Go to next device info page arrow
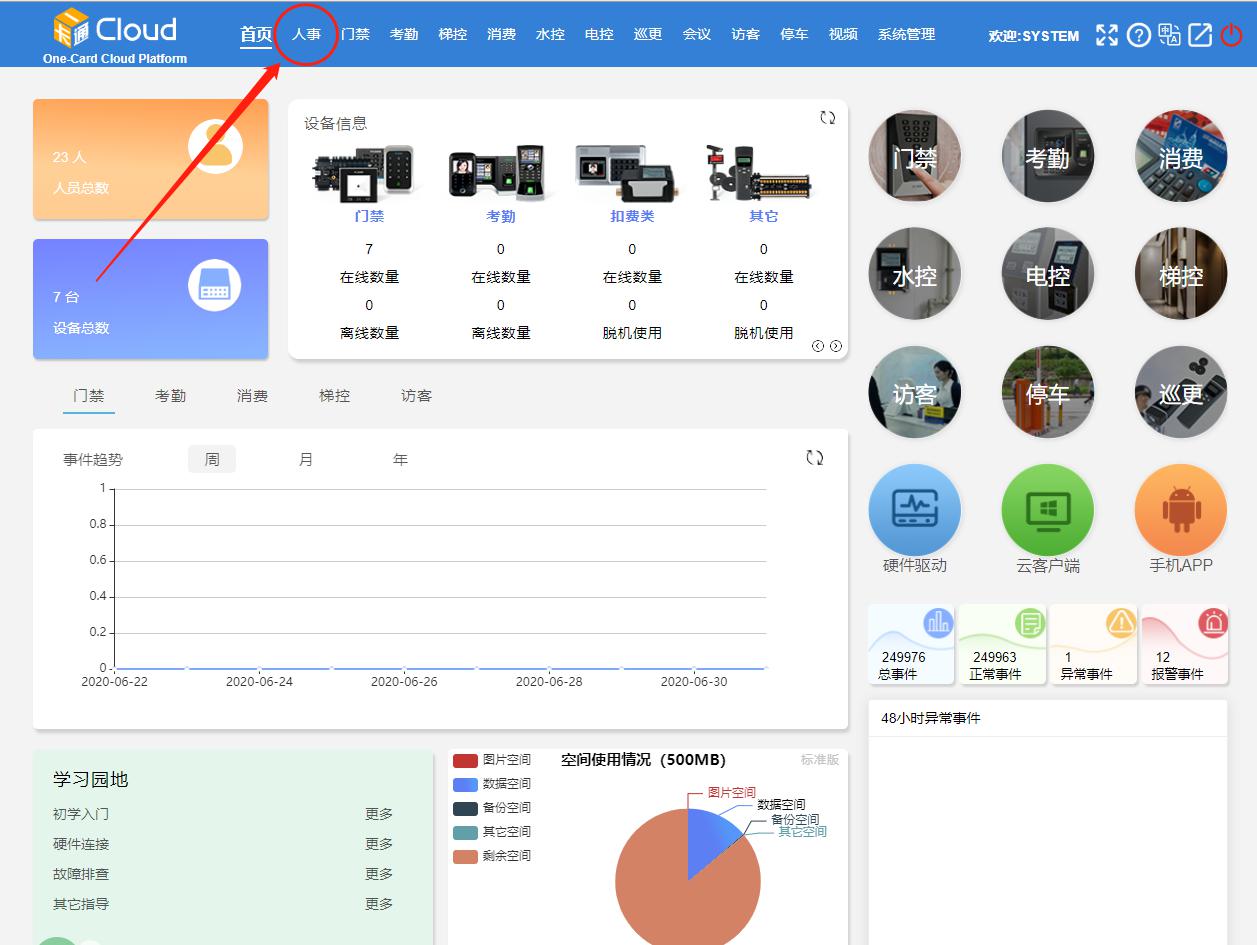1257x945 pixels. pyautogui.click(x=836, y=346)
